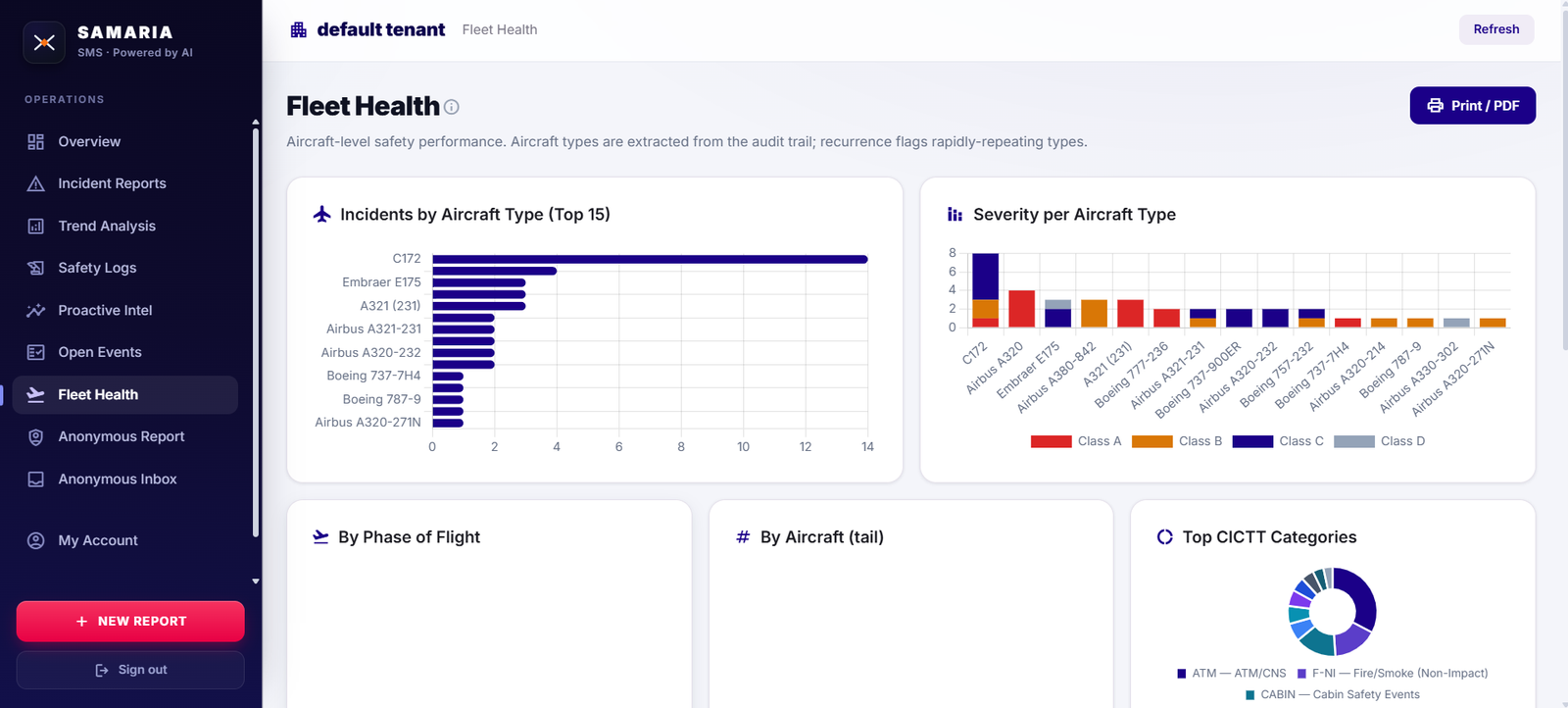This screenshot has width=1568, height=708.
Task: Click the Anonymous Report shield icon
Action: point(36,436)
